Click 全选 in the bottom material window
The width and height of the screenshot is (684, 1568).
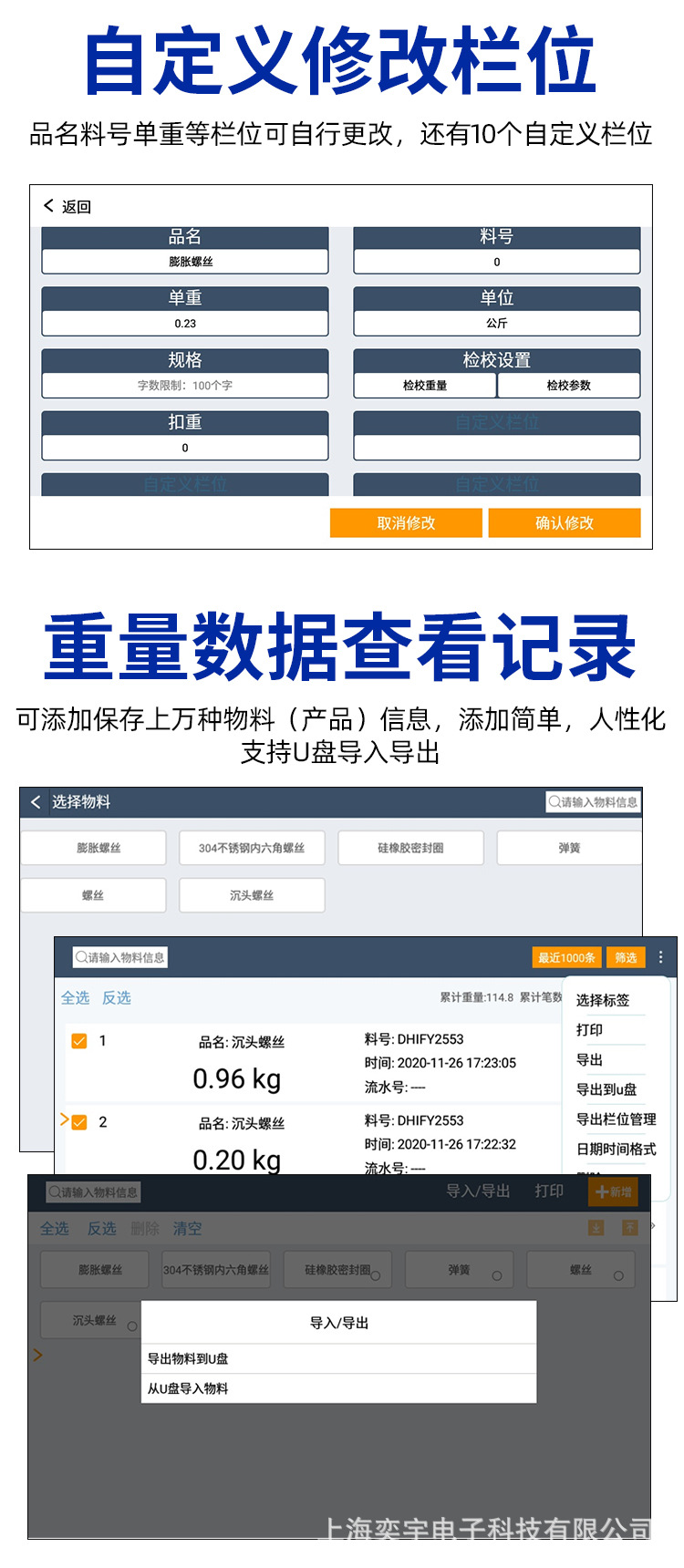click(55, 1228)
